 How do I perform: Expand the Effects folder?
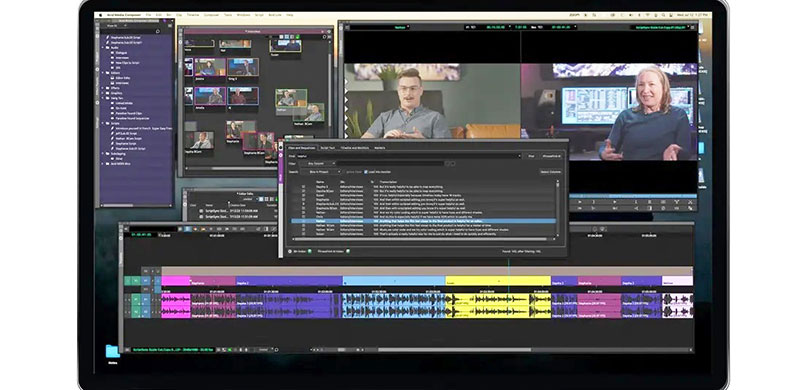[x=103, y=88]
